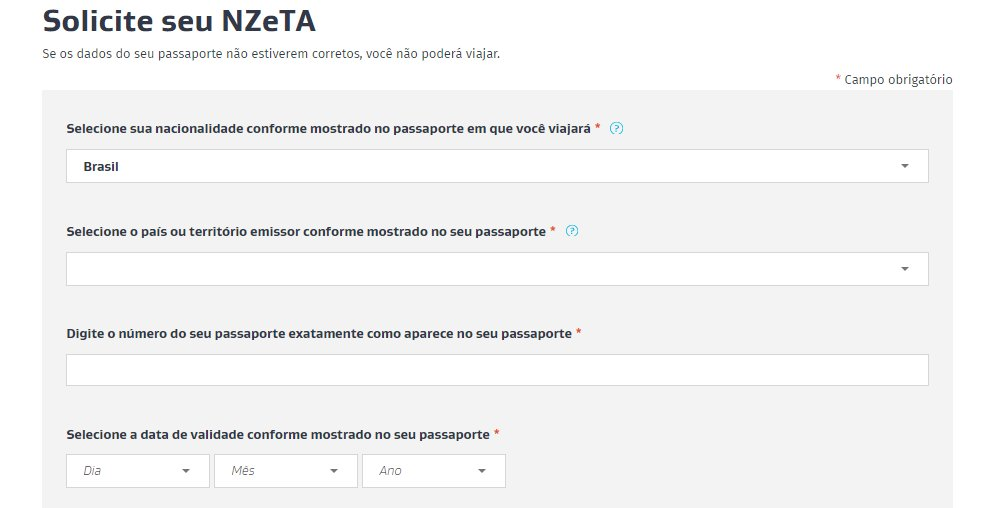
Task: Click the arrow of the issuing country dropdown
Action: tap(904, 269)
